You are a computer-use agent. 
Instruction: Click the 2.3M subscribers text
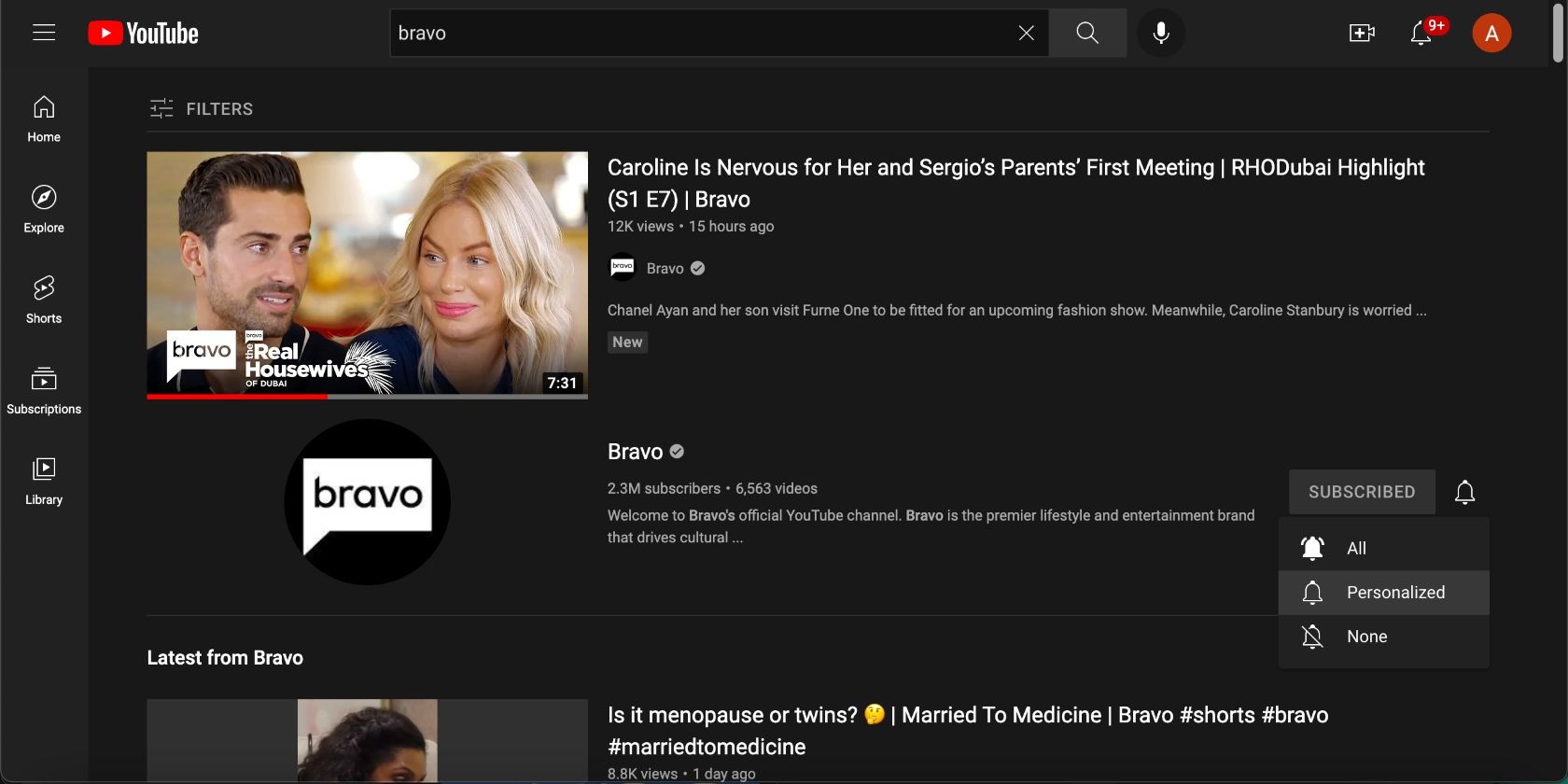664,488
